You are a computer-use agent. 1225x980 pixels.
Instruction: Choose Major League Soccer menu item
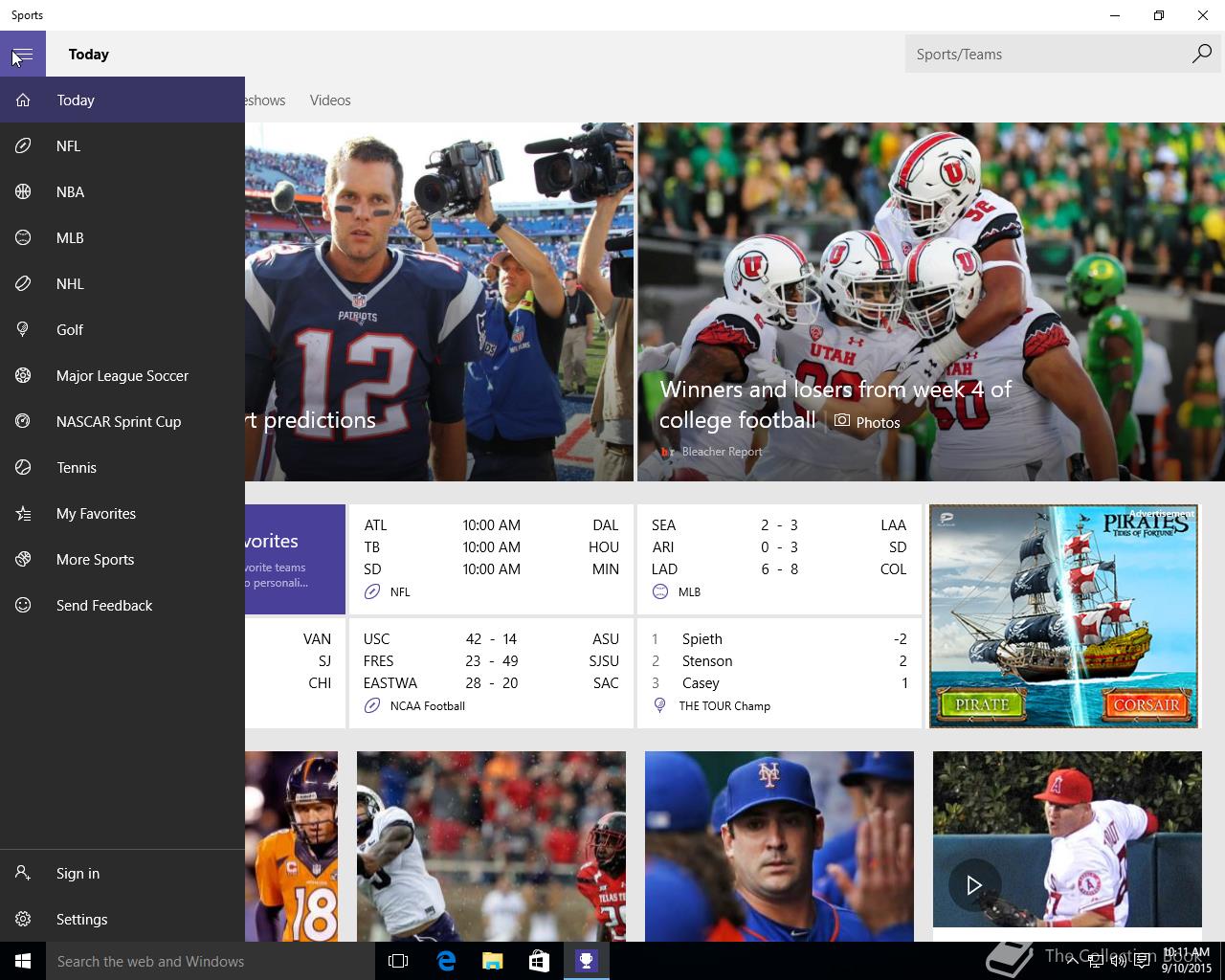(122, 375)
